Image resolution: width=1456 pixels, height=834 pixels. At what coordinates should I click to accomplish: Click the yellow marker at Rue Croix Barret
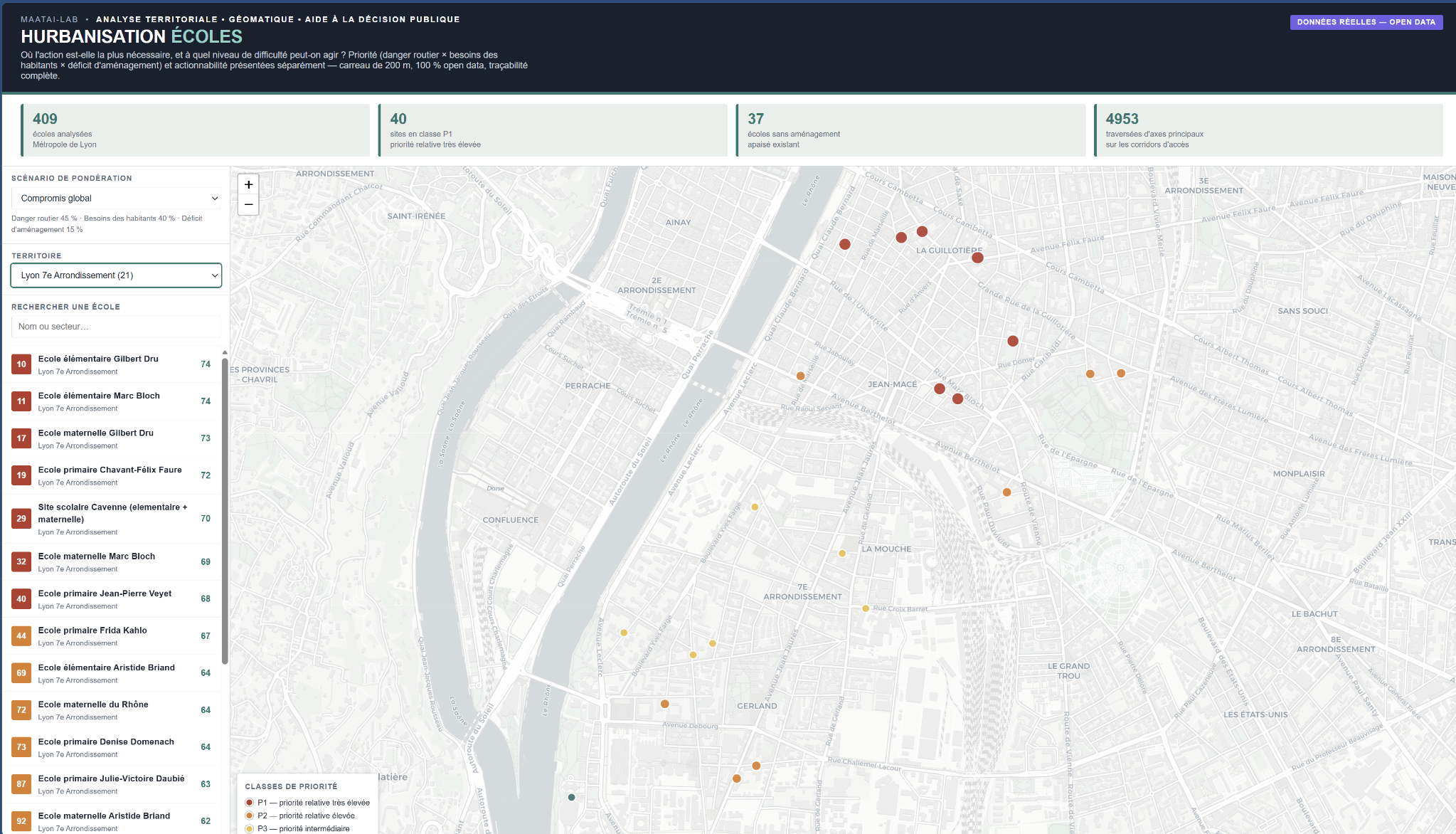pos(866,608)
